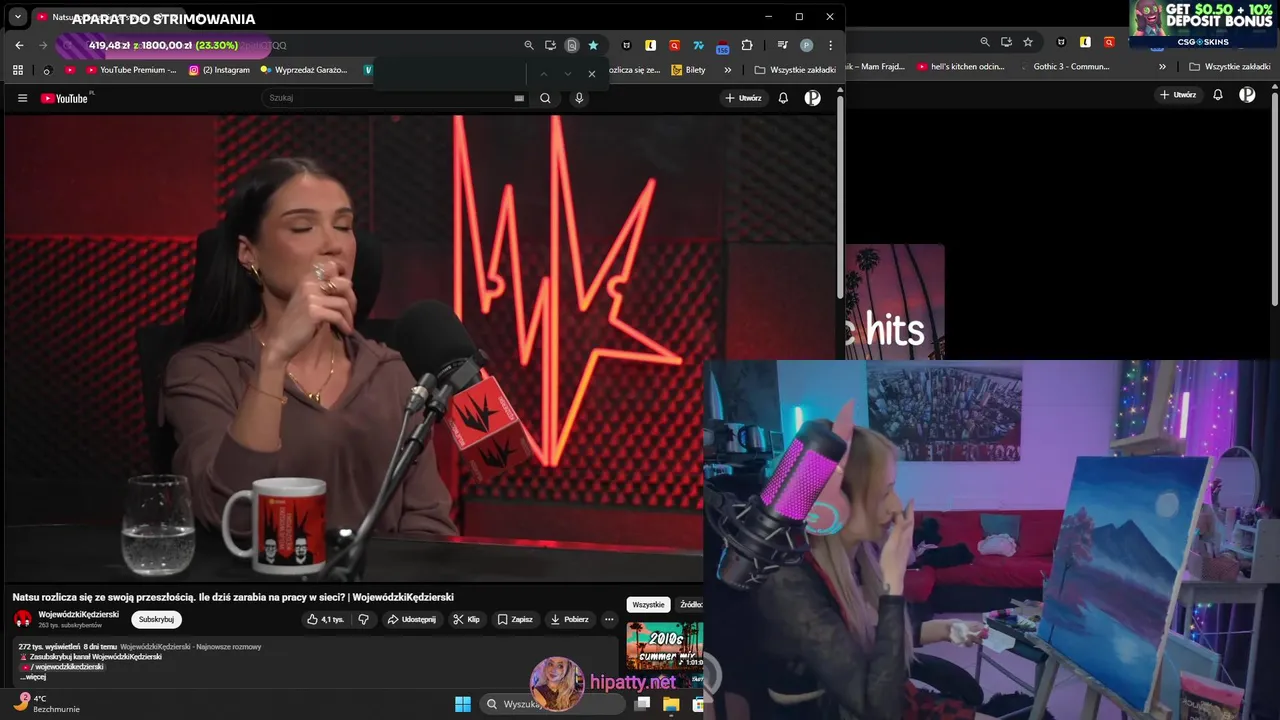The width and height of the screenshot is (1280, 720).
Task: Start voice search with the microphone icon
Action: click(x=579, y=98)
